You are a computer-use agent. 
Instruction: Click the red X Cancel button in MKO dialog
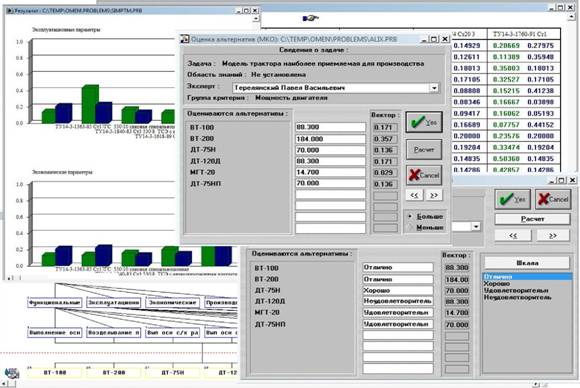[424, 175]
